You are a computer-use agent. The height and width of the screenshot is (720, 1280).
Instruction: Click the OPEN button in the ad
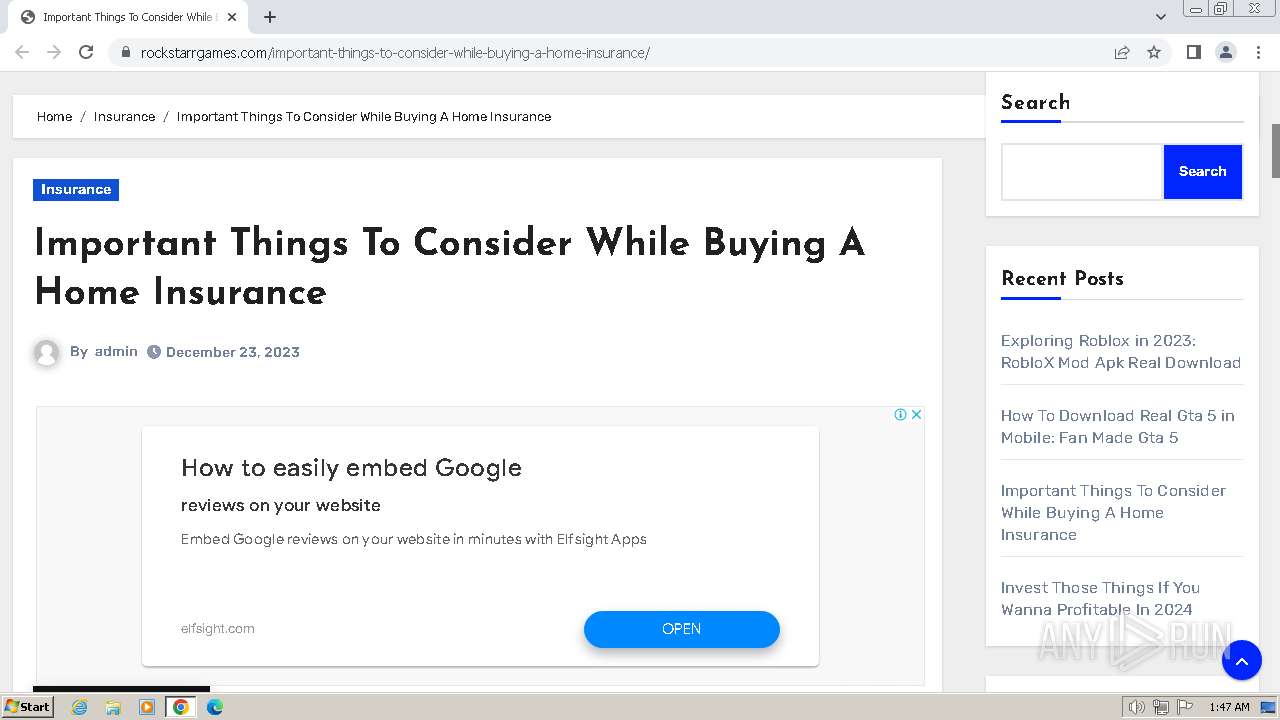(681, 629)
